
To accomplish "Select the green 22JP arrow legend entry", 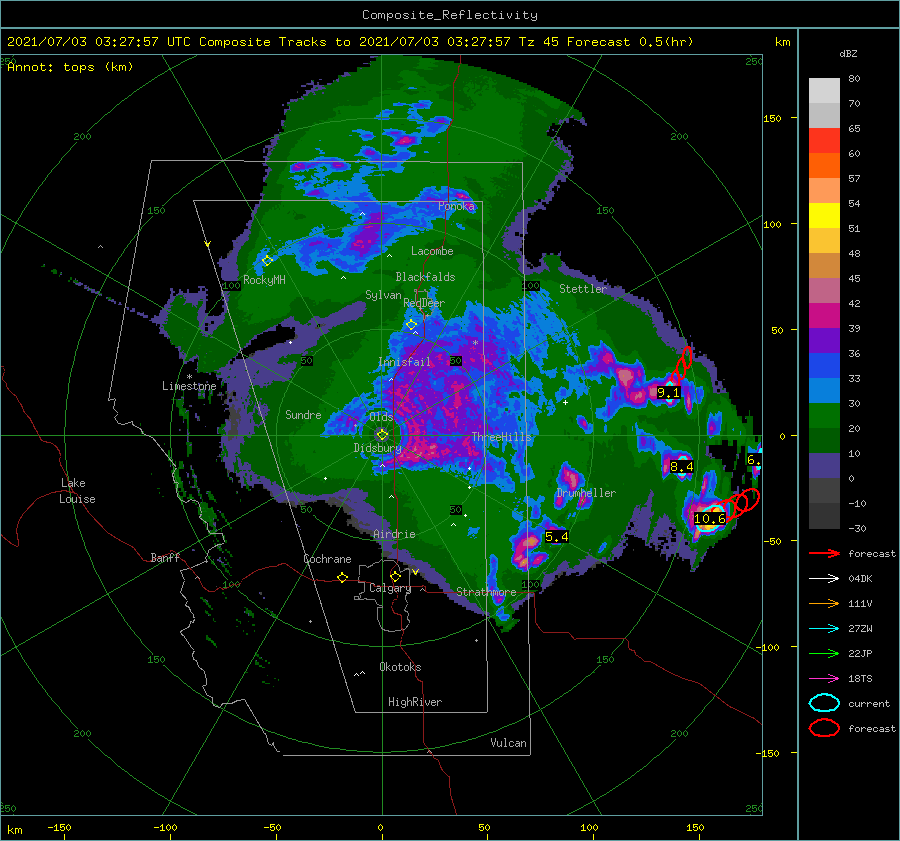I will click(x=824, y=653).
